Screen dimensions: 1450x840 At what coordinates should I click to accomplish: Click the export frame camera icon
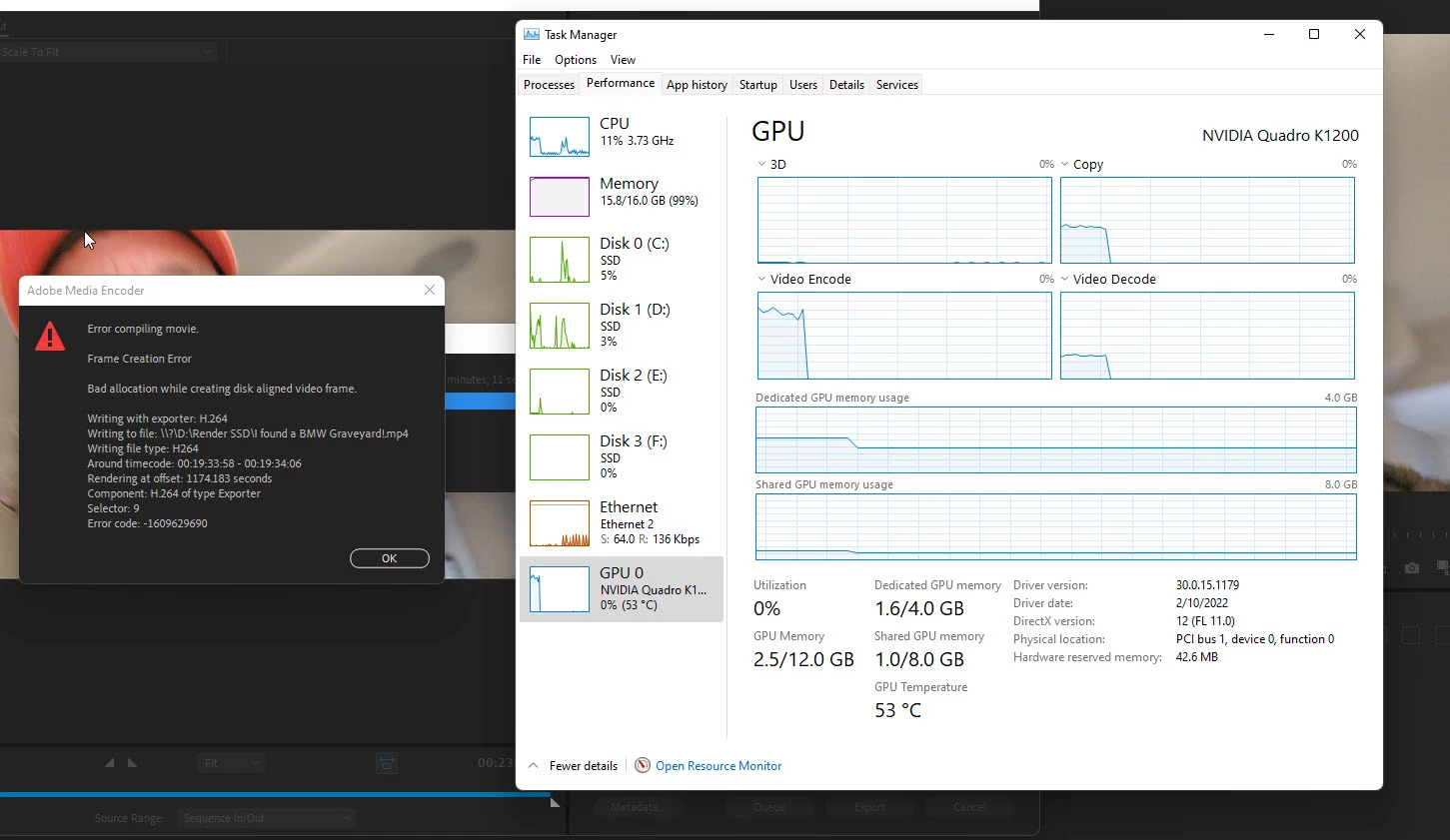click(1411, 567)
